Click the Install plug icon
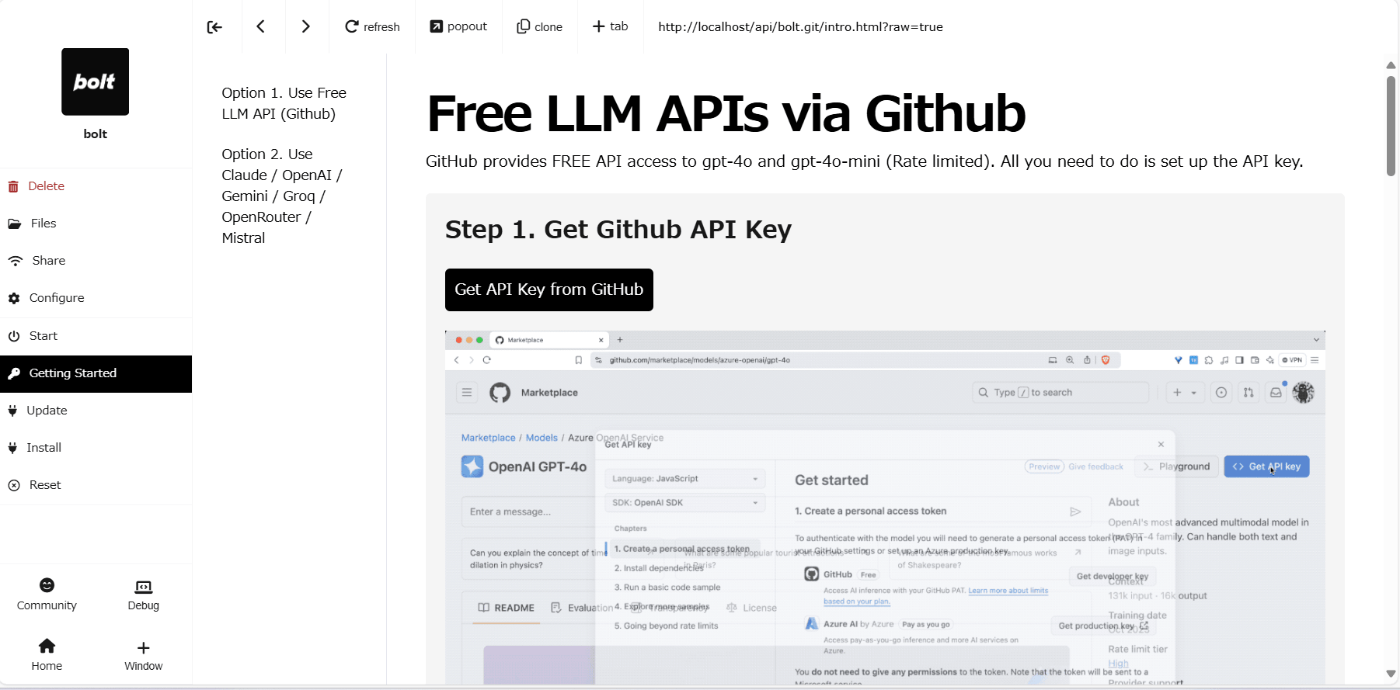 [x=13, y=448]
